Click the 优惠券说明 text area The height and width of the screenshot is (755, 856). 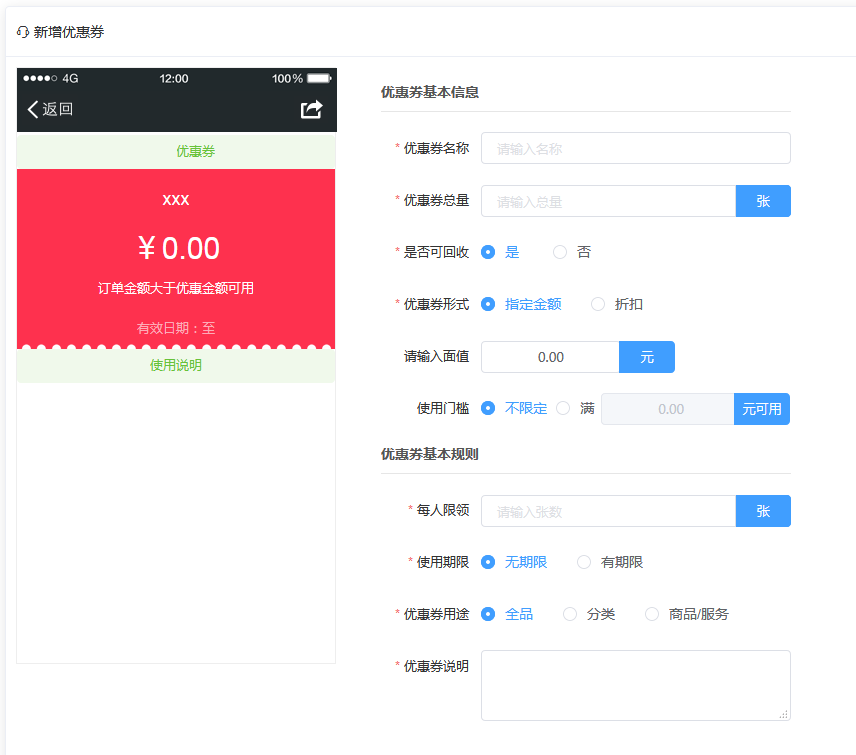[x=635, y=685]
